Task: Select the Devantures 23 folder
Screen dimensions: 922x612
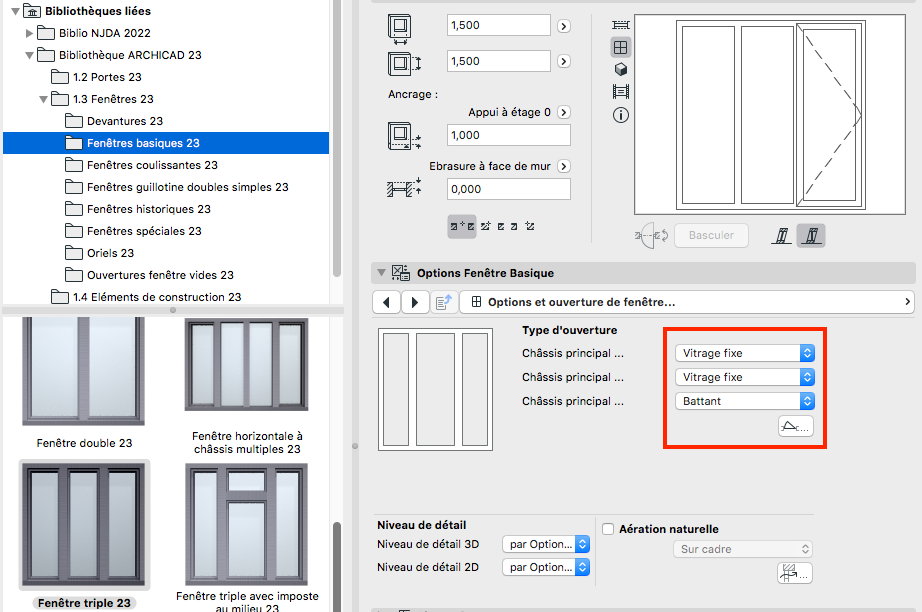Action: click(166, 121)
